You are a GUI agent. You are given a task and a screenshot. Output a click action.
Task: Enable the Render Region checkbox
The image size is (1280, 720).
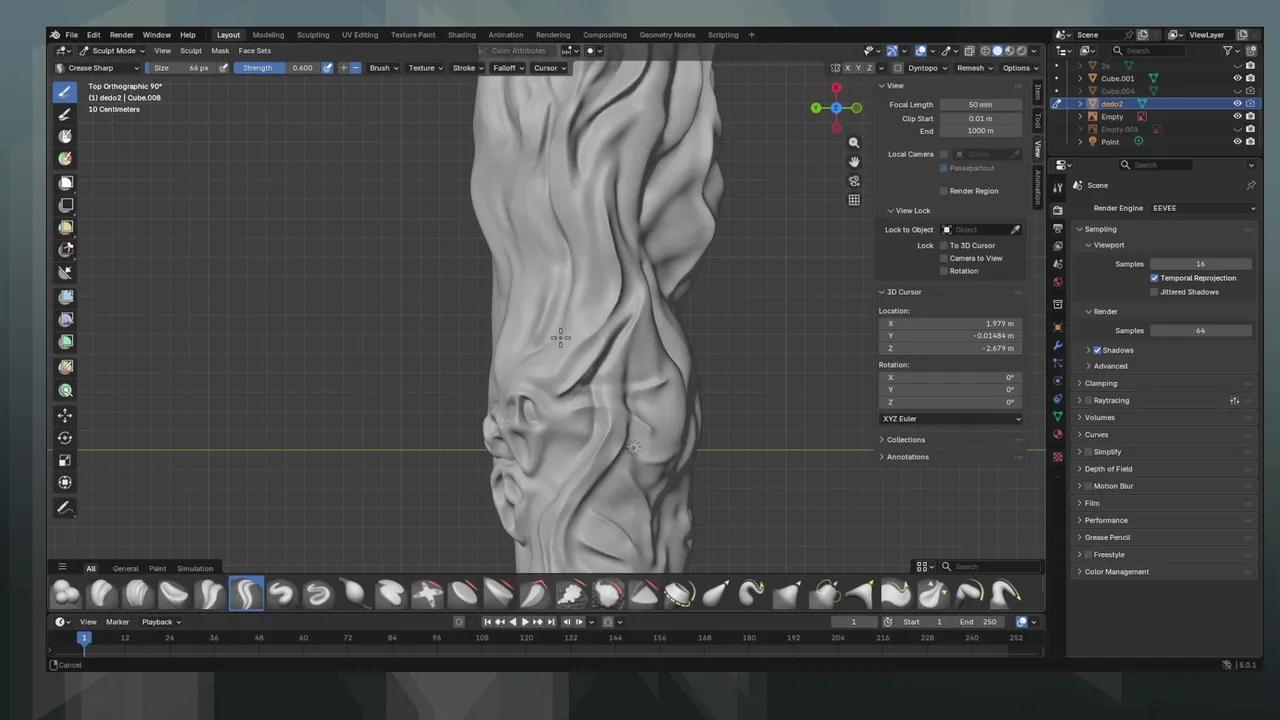(x=943, y=191)
